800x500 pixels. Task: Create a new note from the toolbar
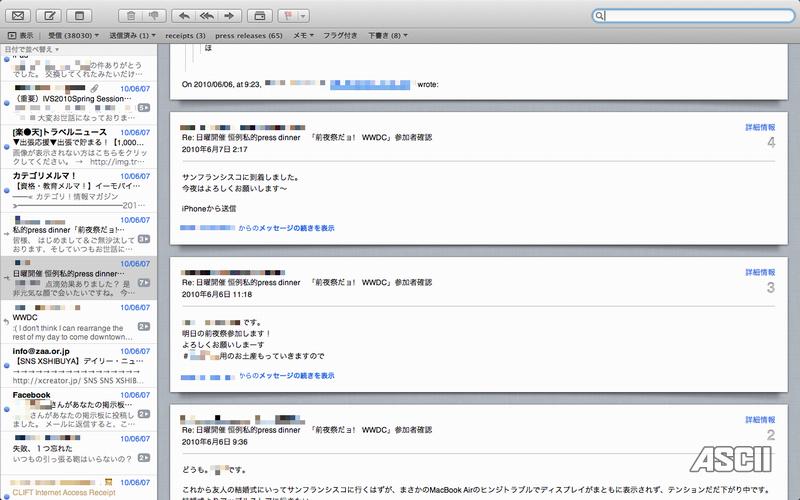[x=79, y=16]
